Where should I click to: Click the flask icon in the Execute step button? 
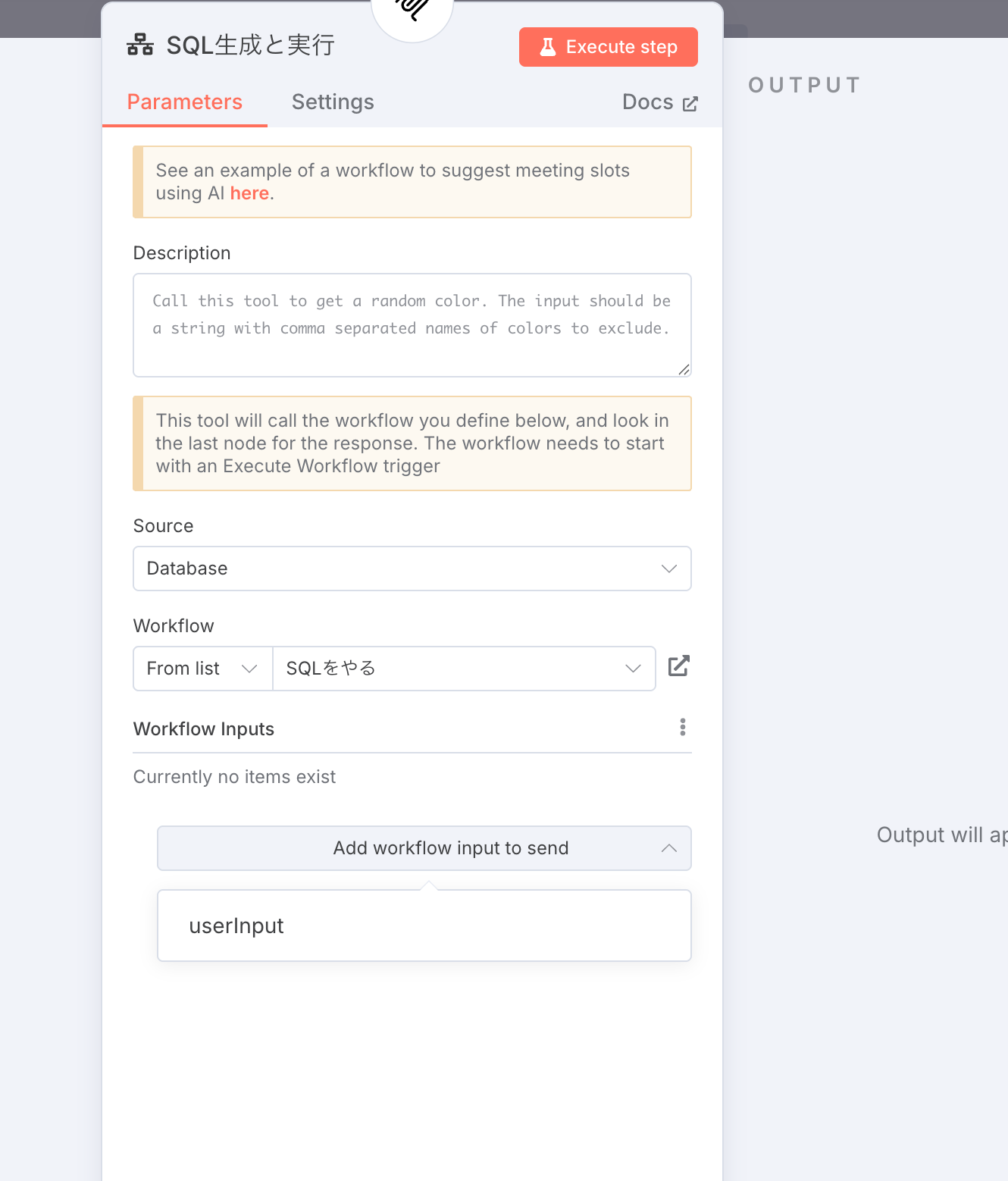point(548,47)
